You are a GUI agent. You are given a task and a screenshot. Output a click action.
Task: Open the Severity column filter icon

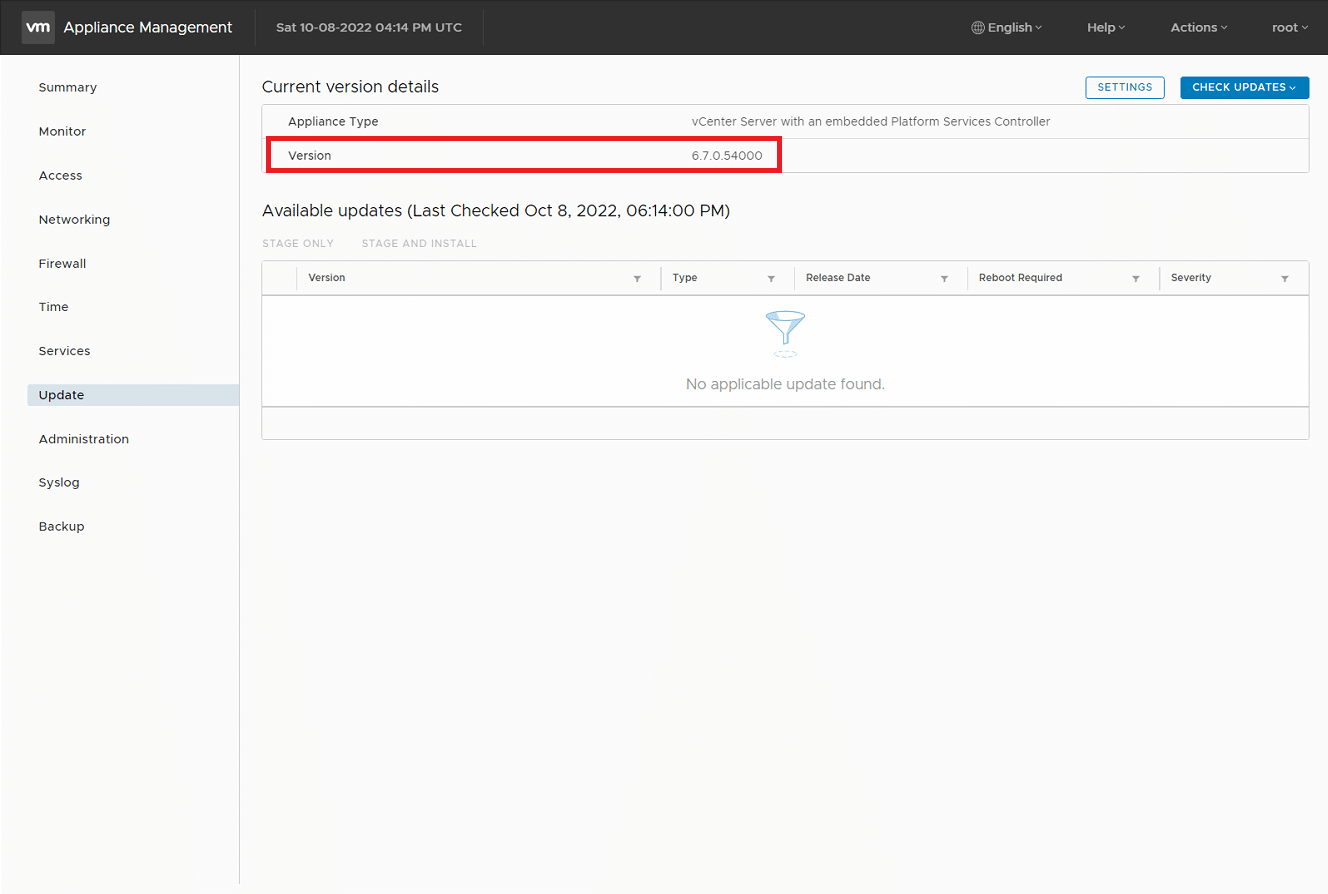[1285, 279]
